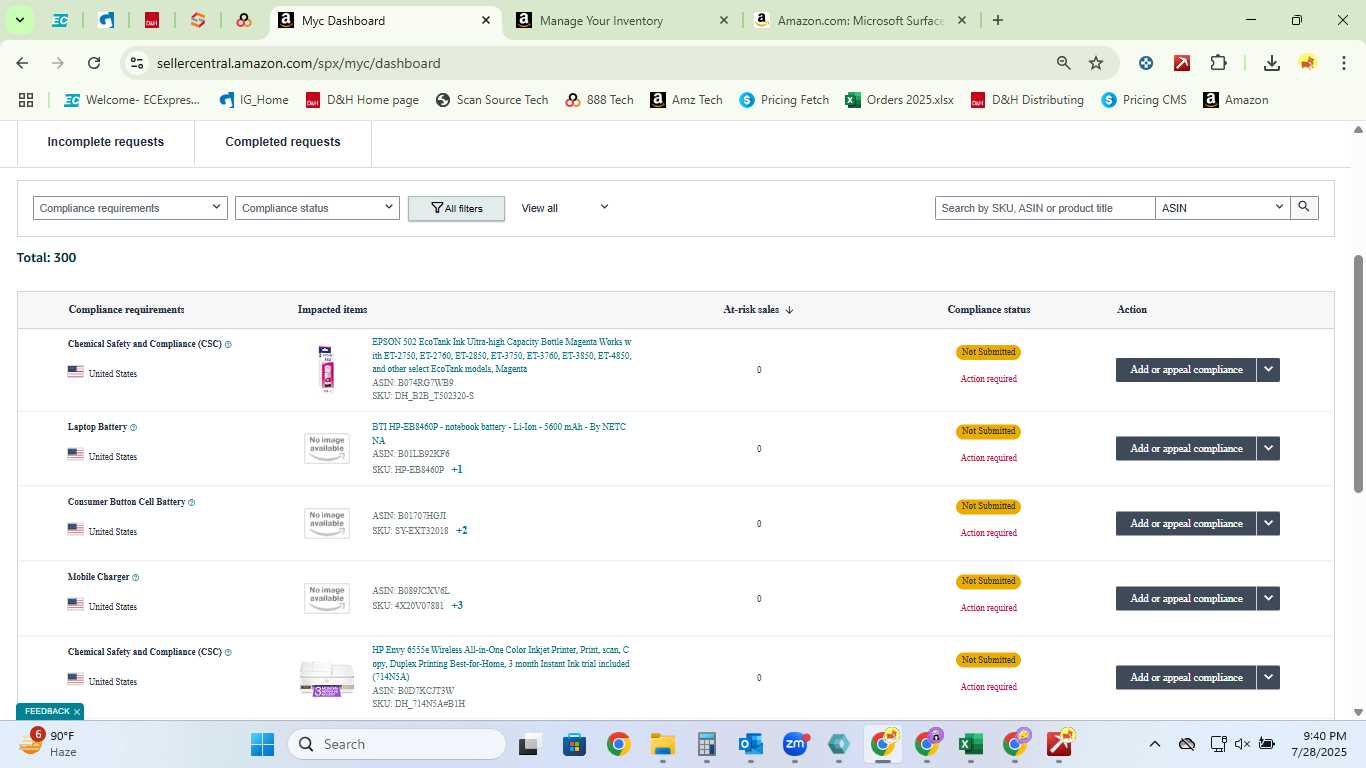The width and height of the screenshot is (1366, 768).
Task: Open zoom magnifier in address bar
Action: tap(1064, 63)
